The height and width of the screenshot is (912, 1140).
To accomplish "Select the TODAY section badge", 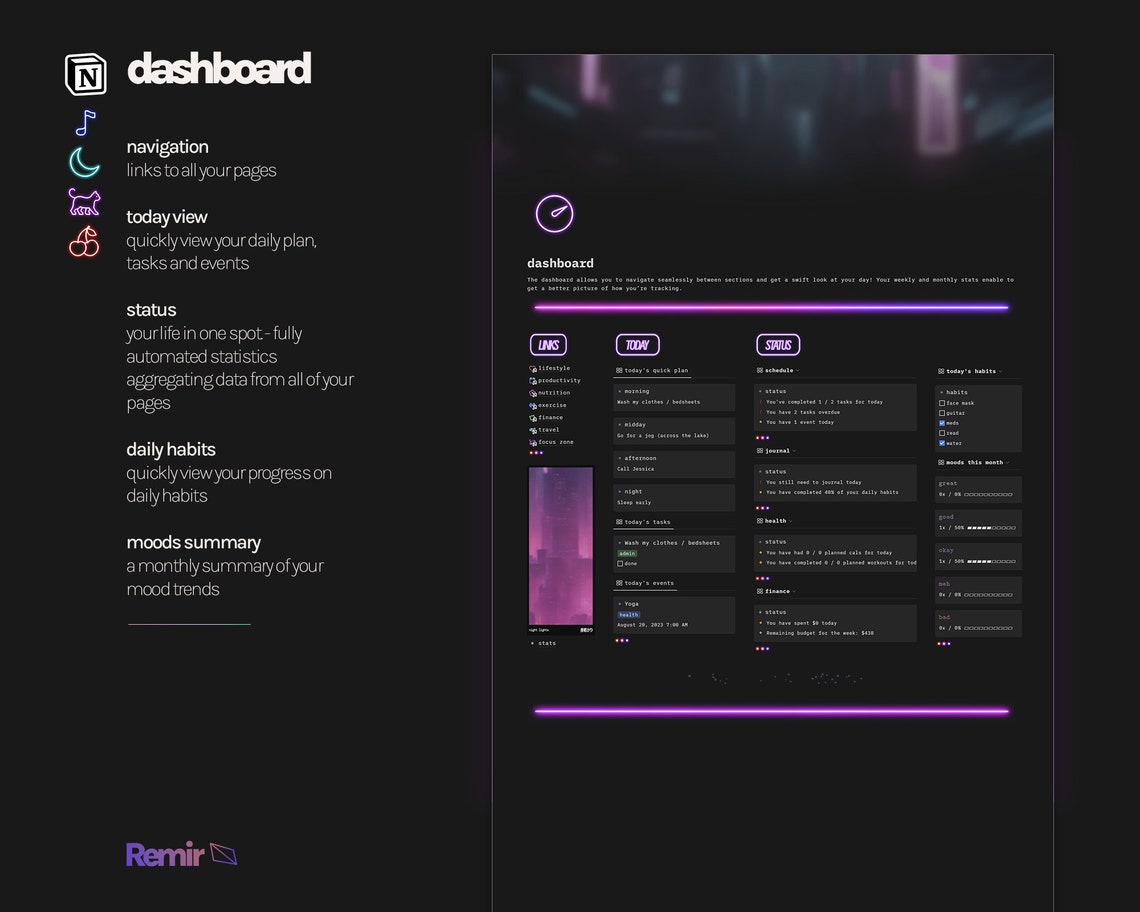I will (637, 344).
